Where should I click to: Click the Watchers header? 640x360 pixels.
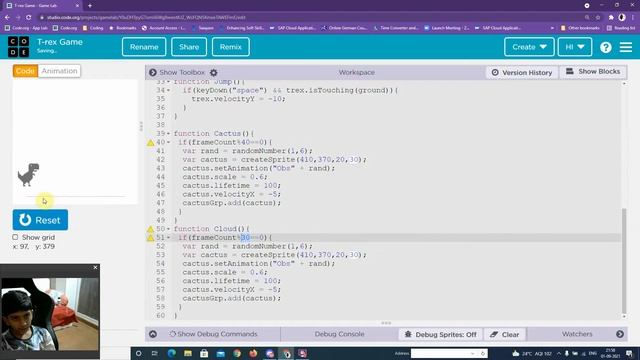pos(577,334)
